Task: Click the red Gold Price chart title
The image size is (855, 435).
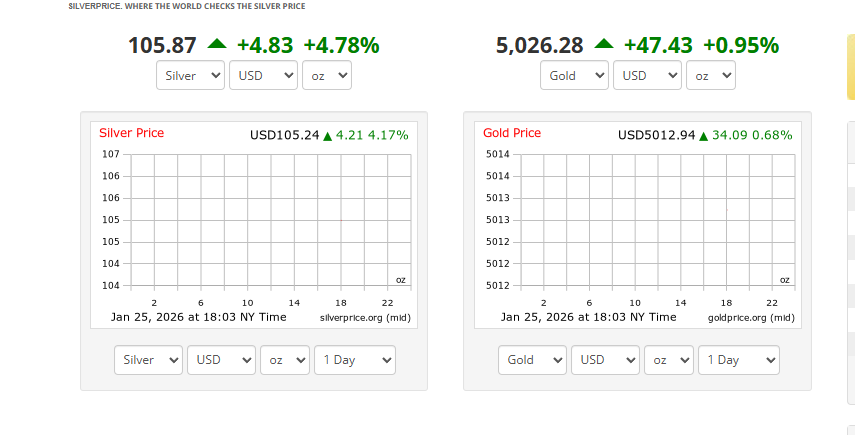Action: click(512, 133)
